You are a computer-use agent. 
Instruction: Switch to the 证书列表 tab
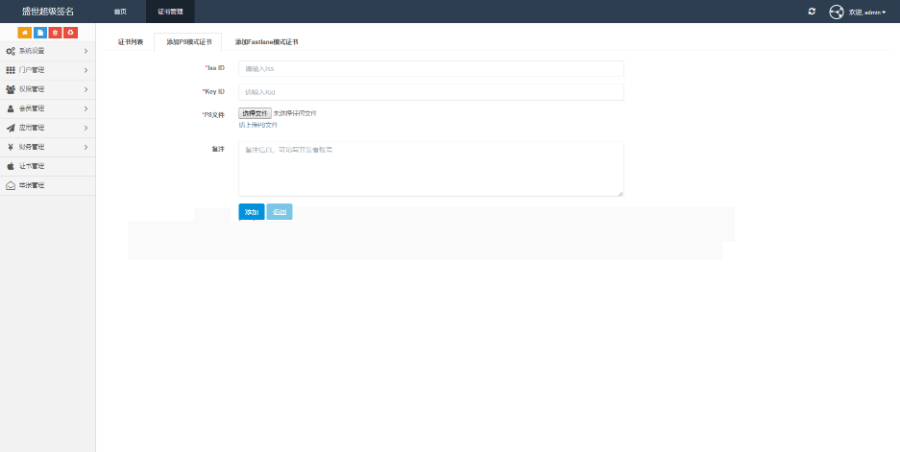pos(130,42)
